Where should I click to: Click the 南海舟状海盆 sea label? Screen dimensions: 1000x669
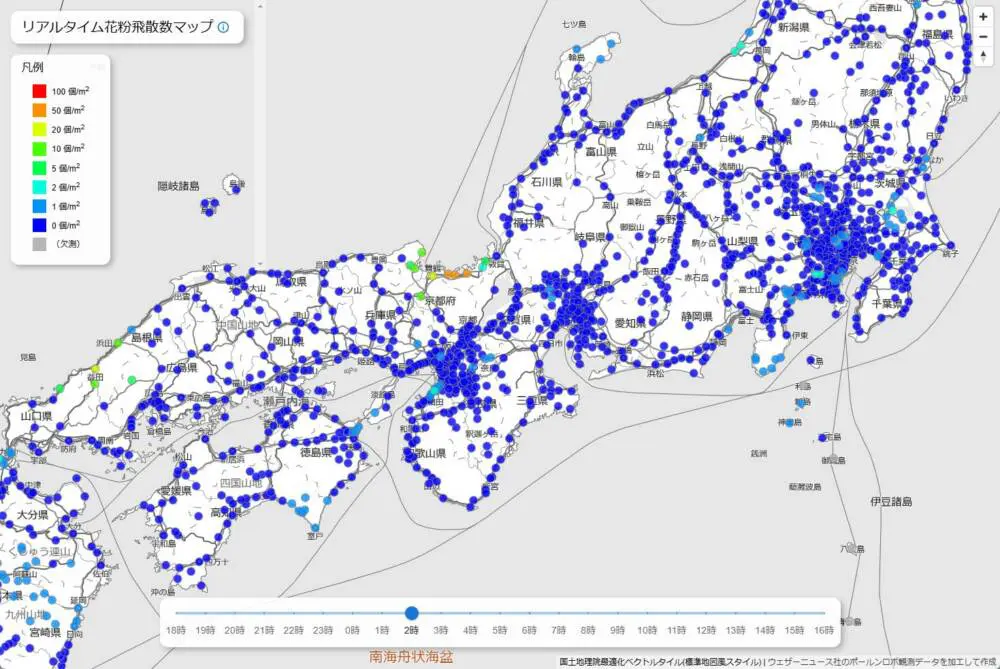pos(411,656)
